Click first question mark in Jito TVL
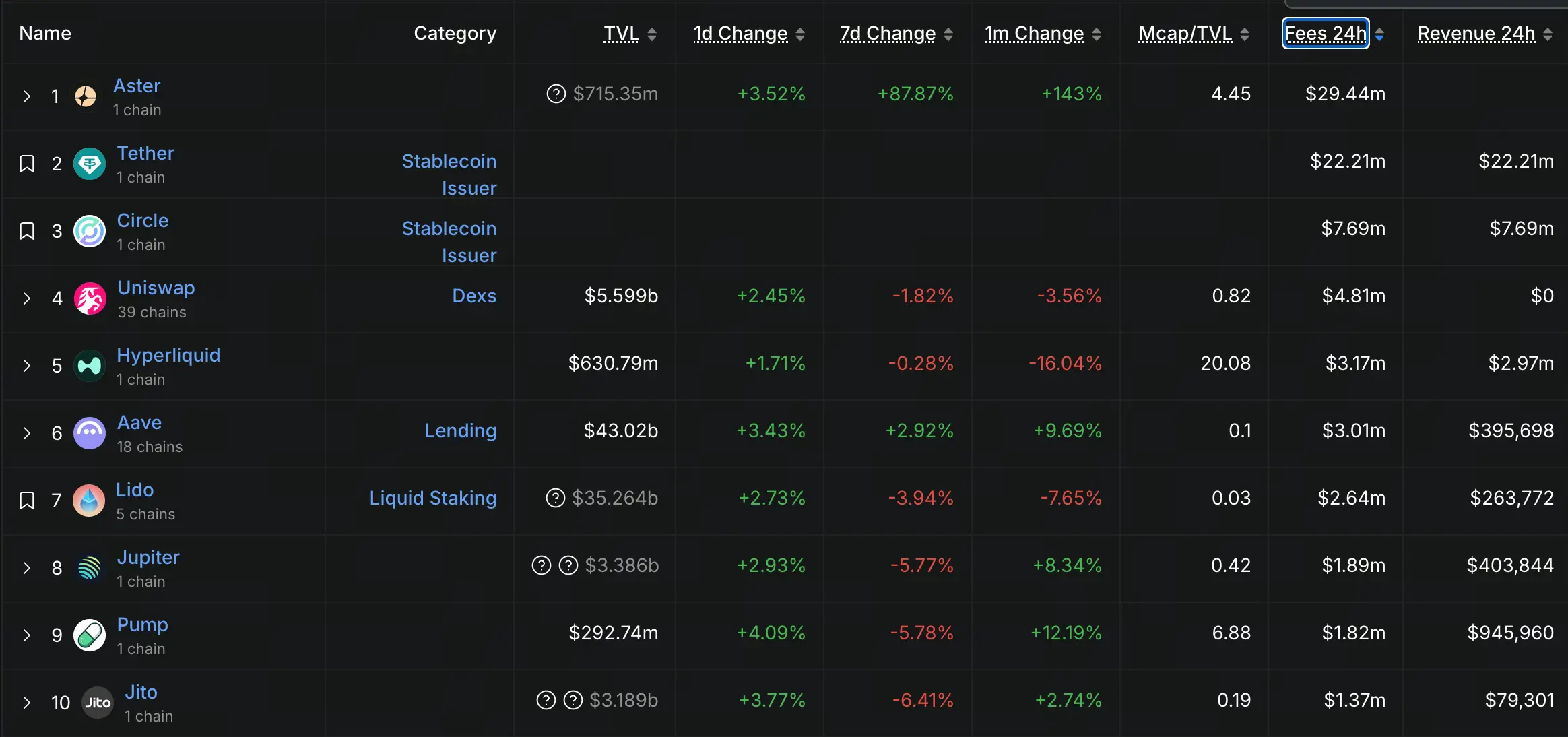Viewport: 1568px width, 737px height. click(546, 700)
